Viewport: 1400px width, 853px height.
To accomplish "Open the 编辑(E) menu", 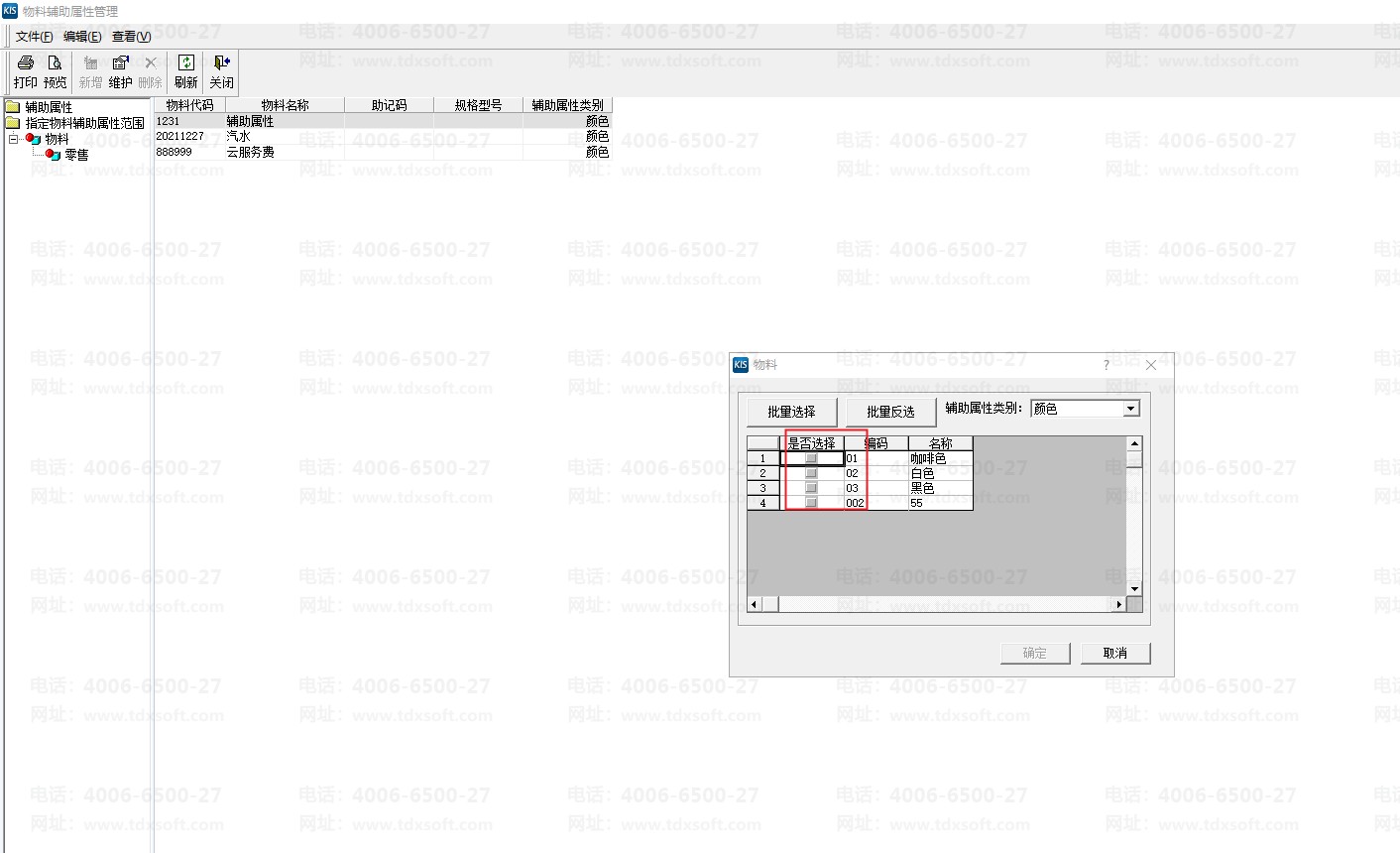I will pyautogui.click(x=82, y=37).
